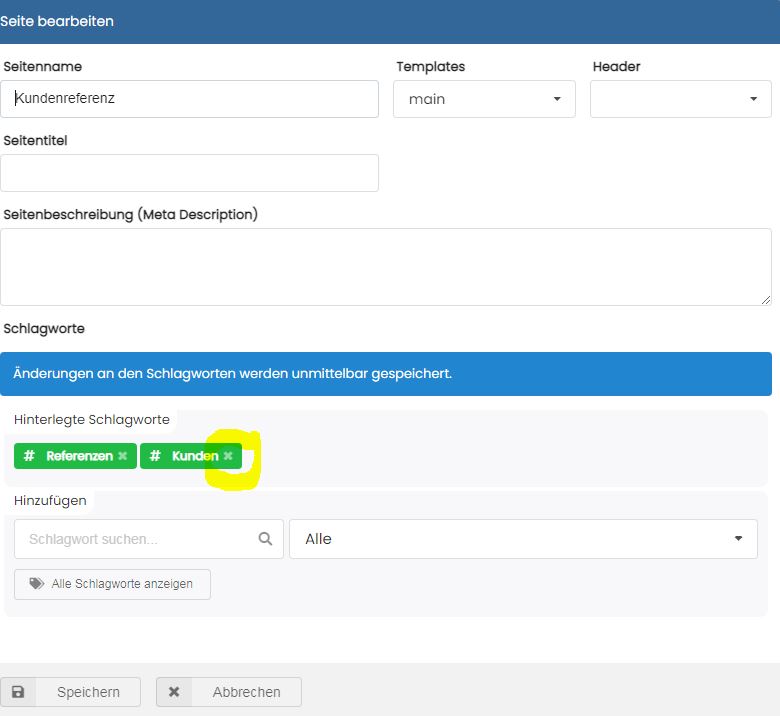Click inside the Seitenbeschreibung meta description box

385,266
